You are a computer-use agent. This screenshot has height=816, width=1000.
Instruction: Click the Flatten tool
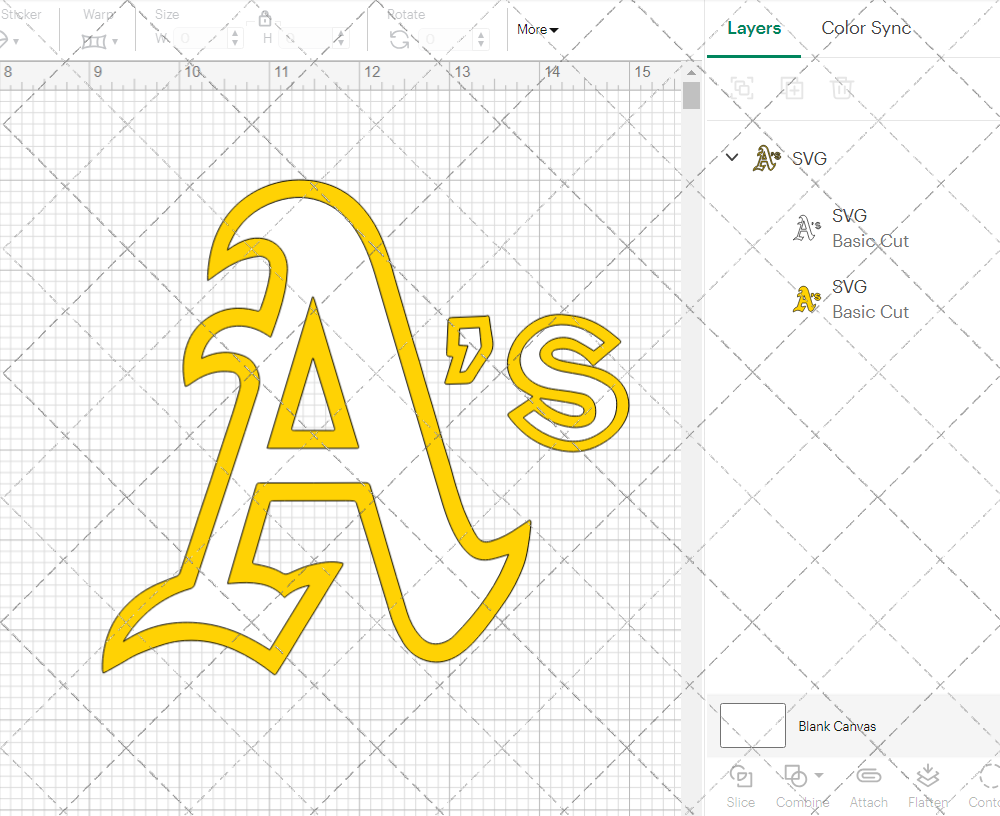point(928,786)
